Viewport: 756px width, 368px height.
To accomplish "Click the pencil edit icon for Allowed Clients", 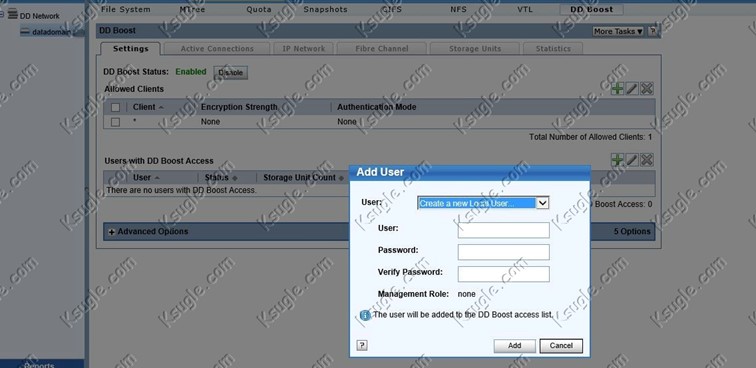I will (632, 89).
